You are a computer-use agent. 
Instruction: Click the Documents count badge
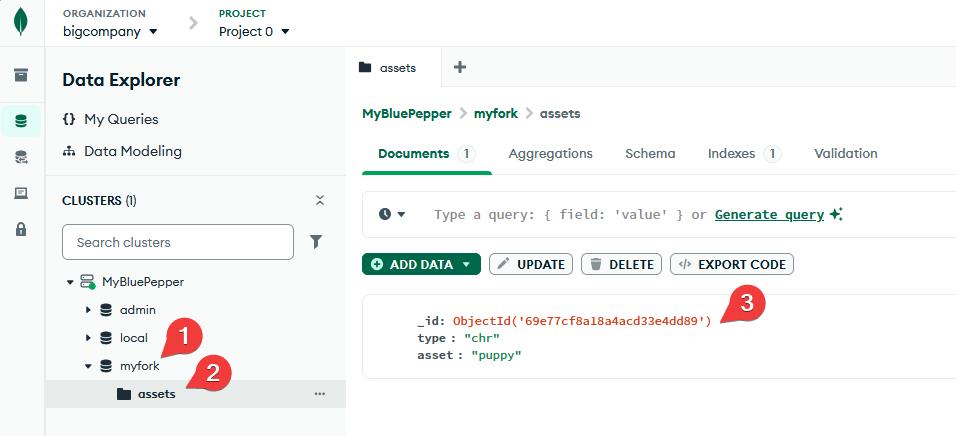click(466, 154)
